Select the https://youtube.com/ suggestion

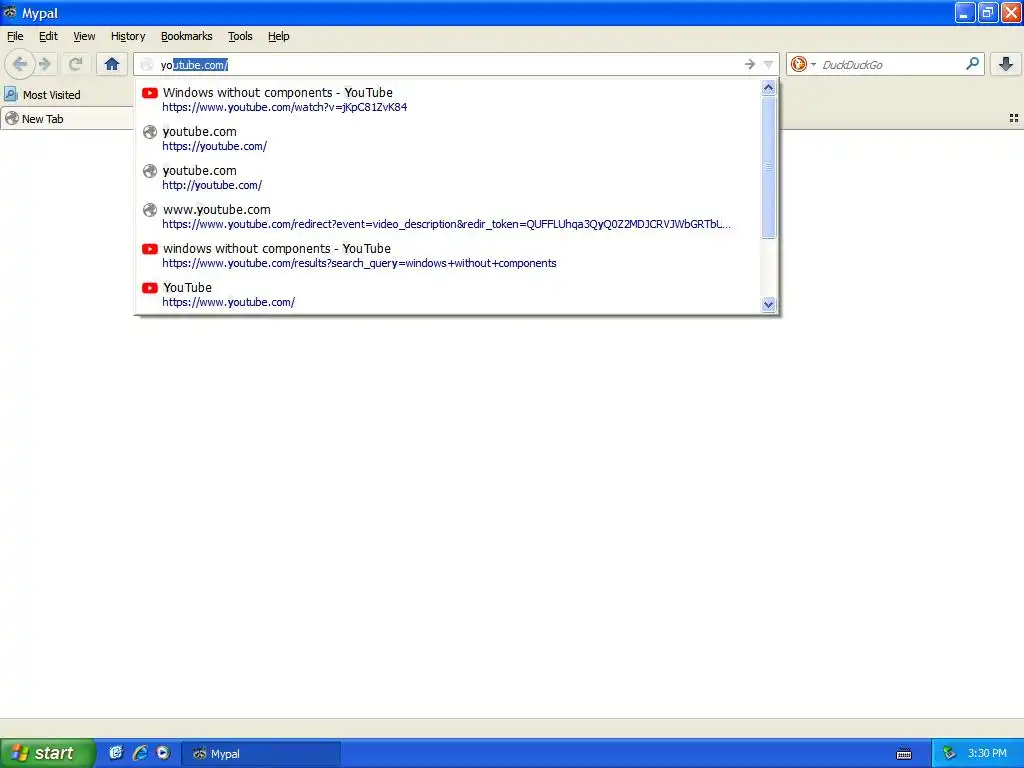(448, 138)
